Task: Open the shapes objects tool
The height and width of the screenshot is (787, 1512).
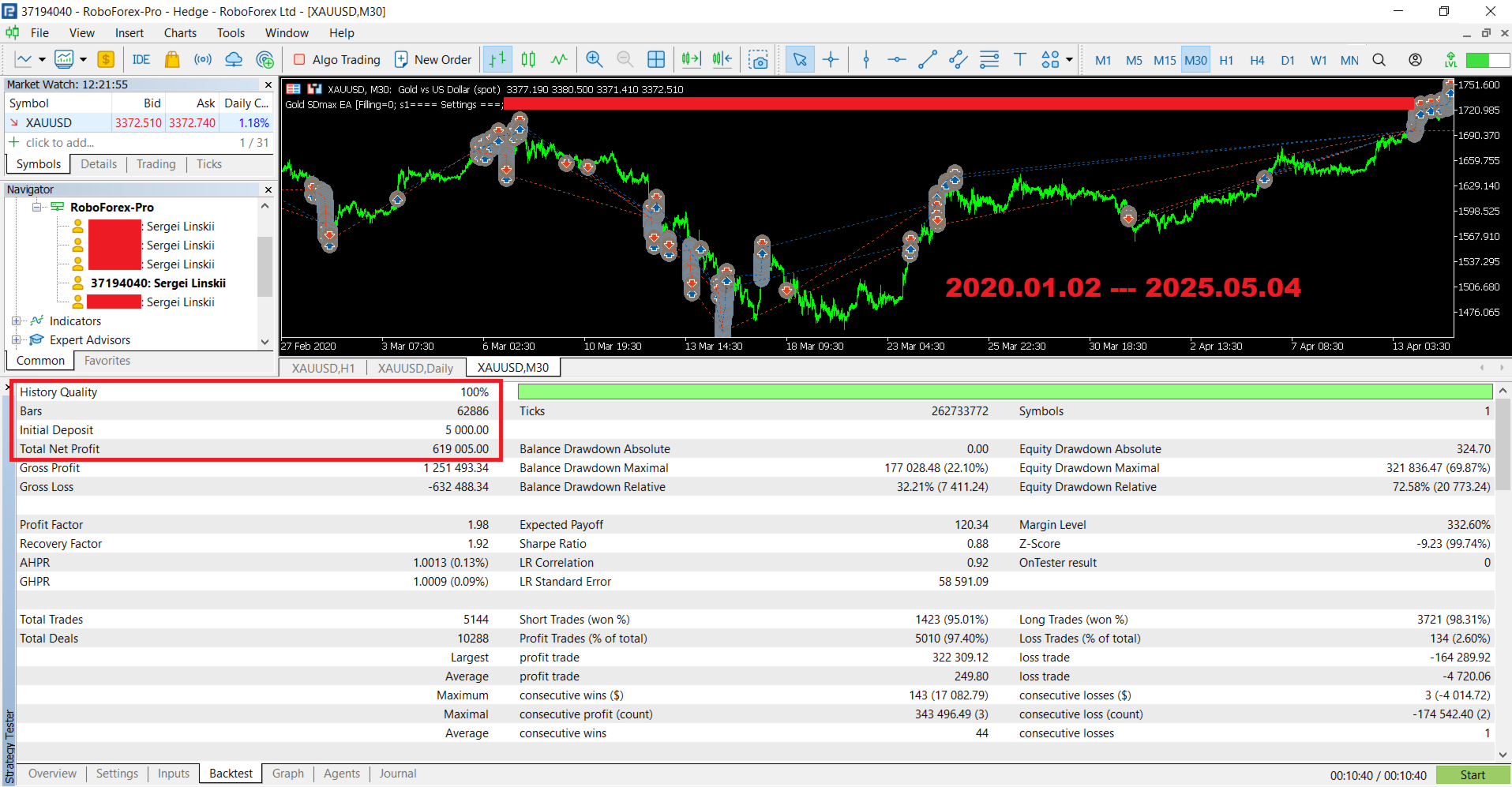Action: pyautogui.click(x=1050, y=59)
